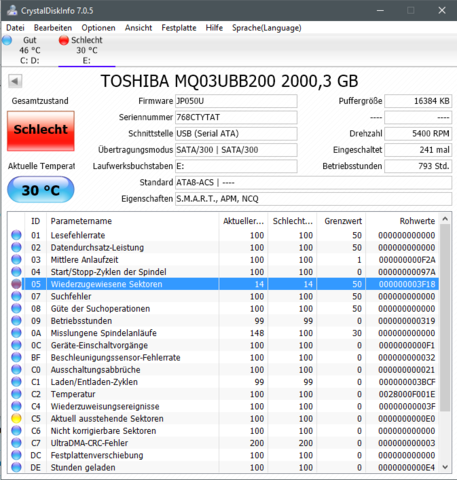Click the 30 °C temperature button
Screen dimensions: 457x480
[x=41, y=190]
